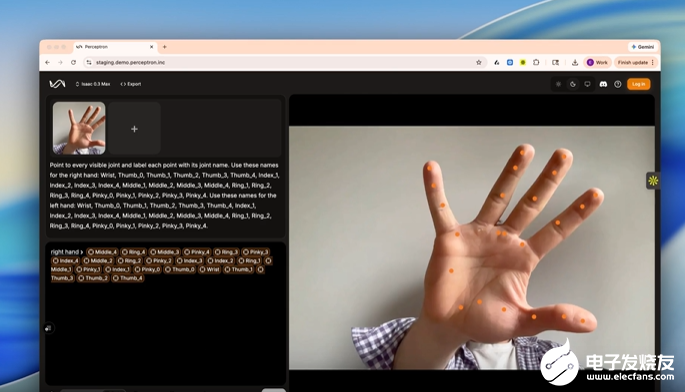The height and width of the screenshot is (392, 685).
Task: Select the Index_1 point tag
Action: [118, 270]
